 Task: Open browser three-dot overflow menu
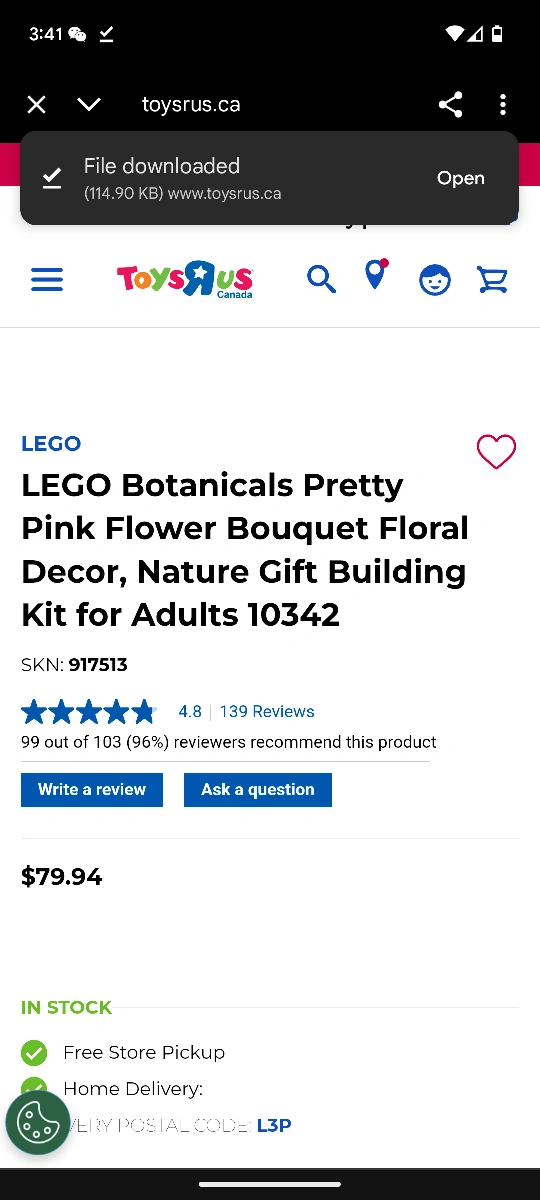pos(503,104)
